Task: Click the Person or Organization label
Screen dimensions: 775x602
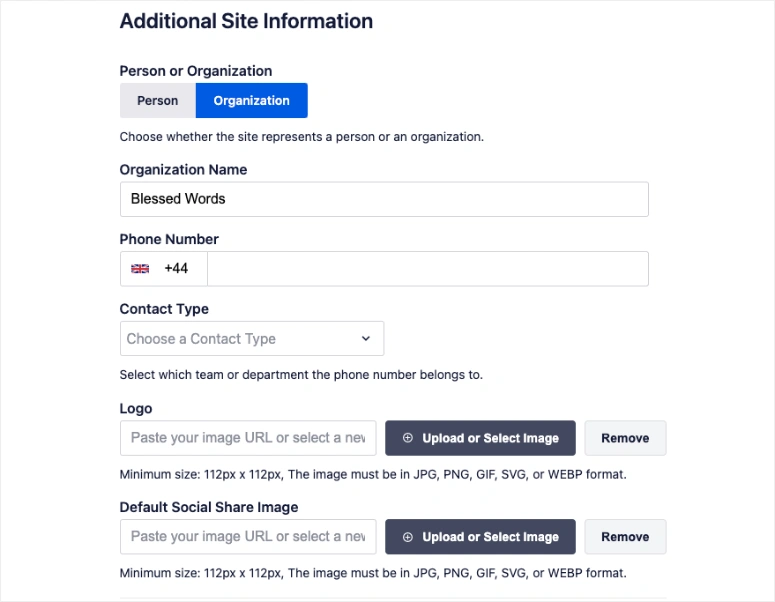Action: tap(196, 71)
